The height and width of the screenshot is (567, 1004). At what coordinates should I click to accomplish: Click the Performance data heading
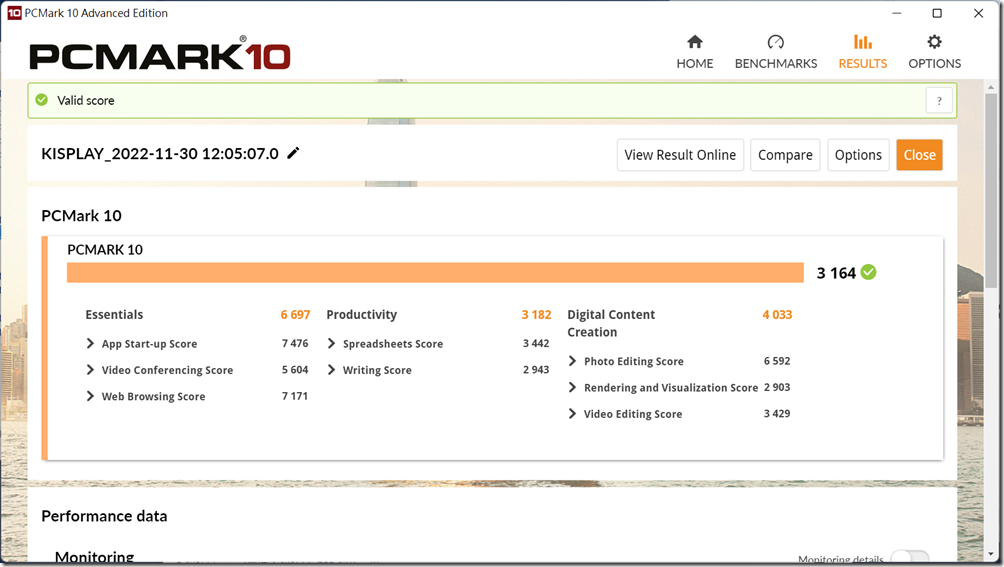click(104, 516)
